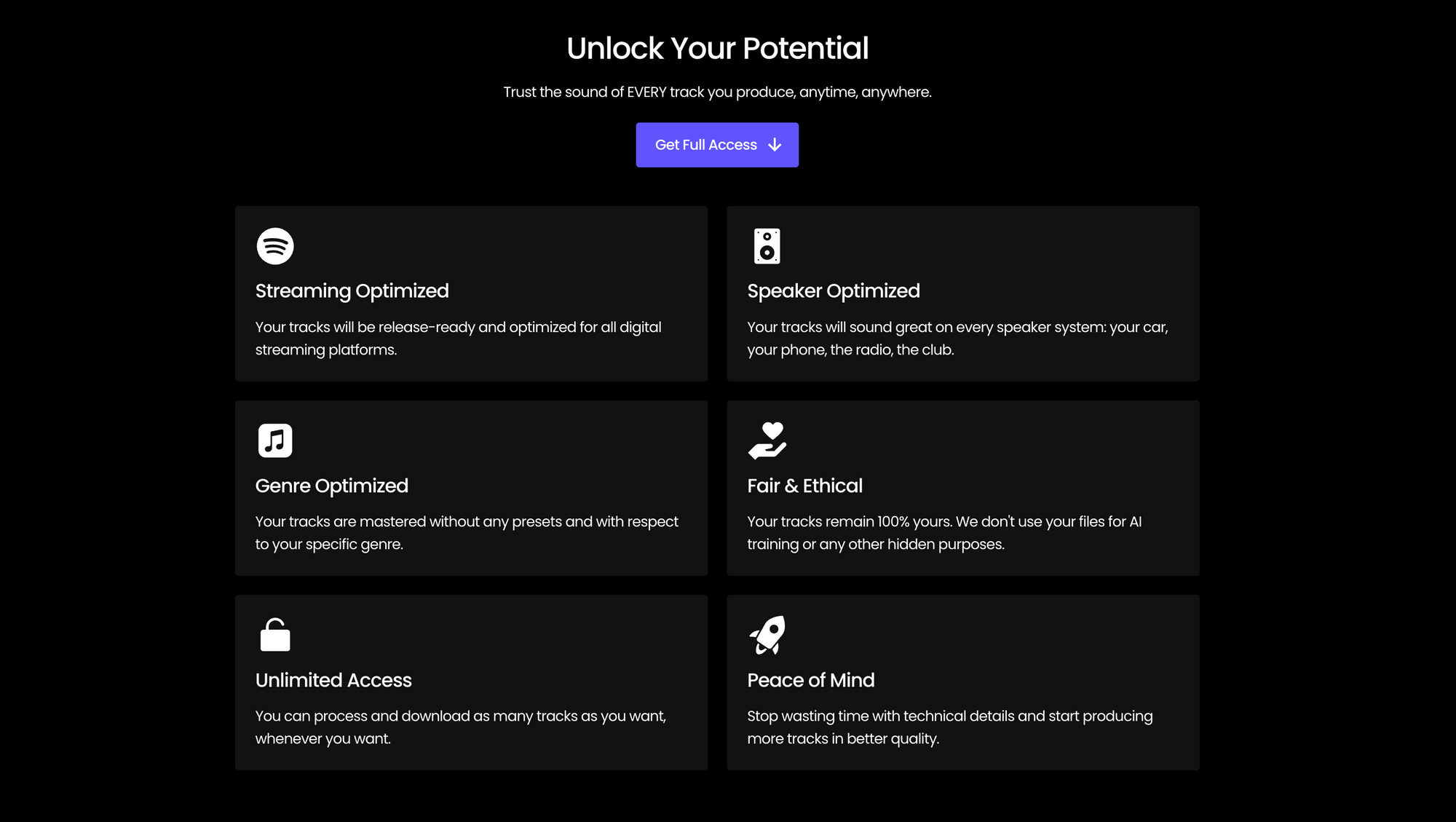The image size is (1456, 822).
Task: Click the streaming platforms description text
Action: [x=459, y=339]
